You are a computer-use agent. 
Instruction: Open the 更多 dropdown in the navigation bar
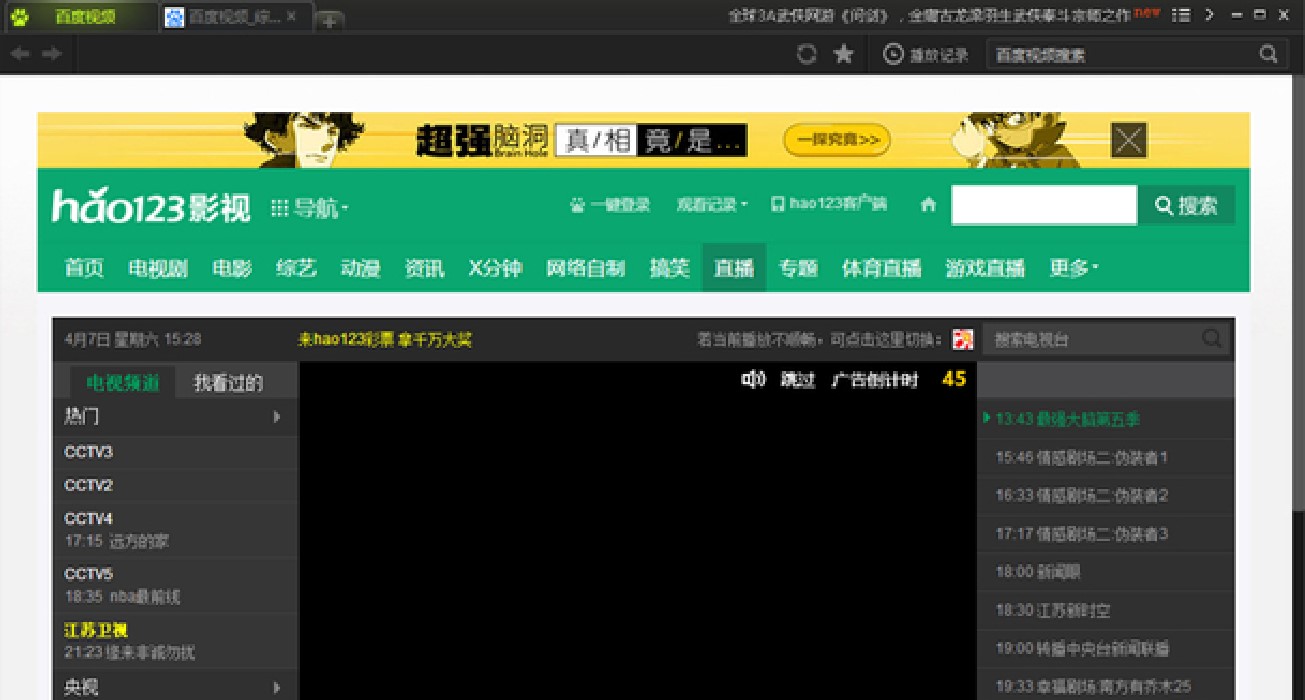pos(1073,268)
